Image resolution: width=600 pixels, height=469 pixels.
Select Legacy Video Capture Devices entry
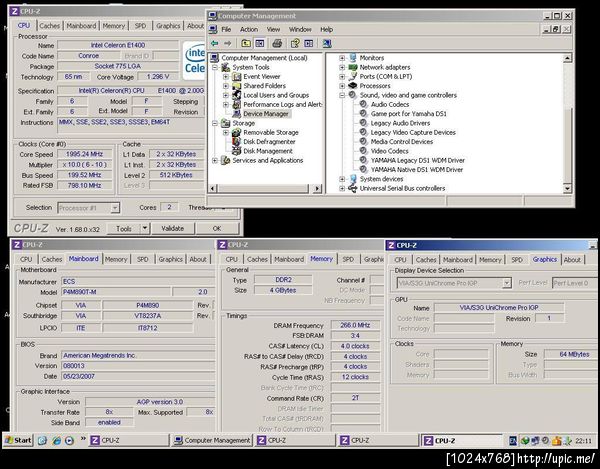pyautogui.click(x=413, y=132)
